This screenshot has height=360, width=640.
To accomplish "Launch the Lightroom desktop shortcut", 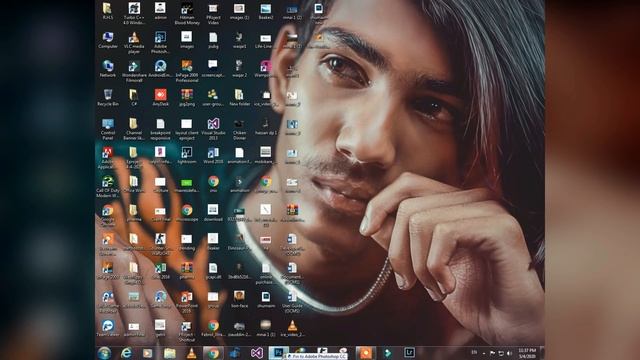I will (x=187, y=156).
